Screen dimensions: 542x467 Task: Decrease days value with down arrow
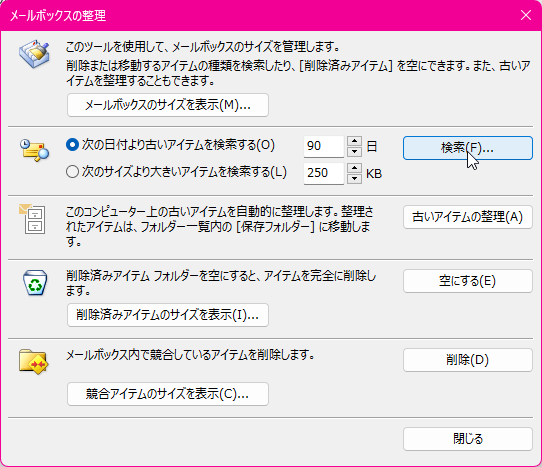pos(354,151)
